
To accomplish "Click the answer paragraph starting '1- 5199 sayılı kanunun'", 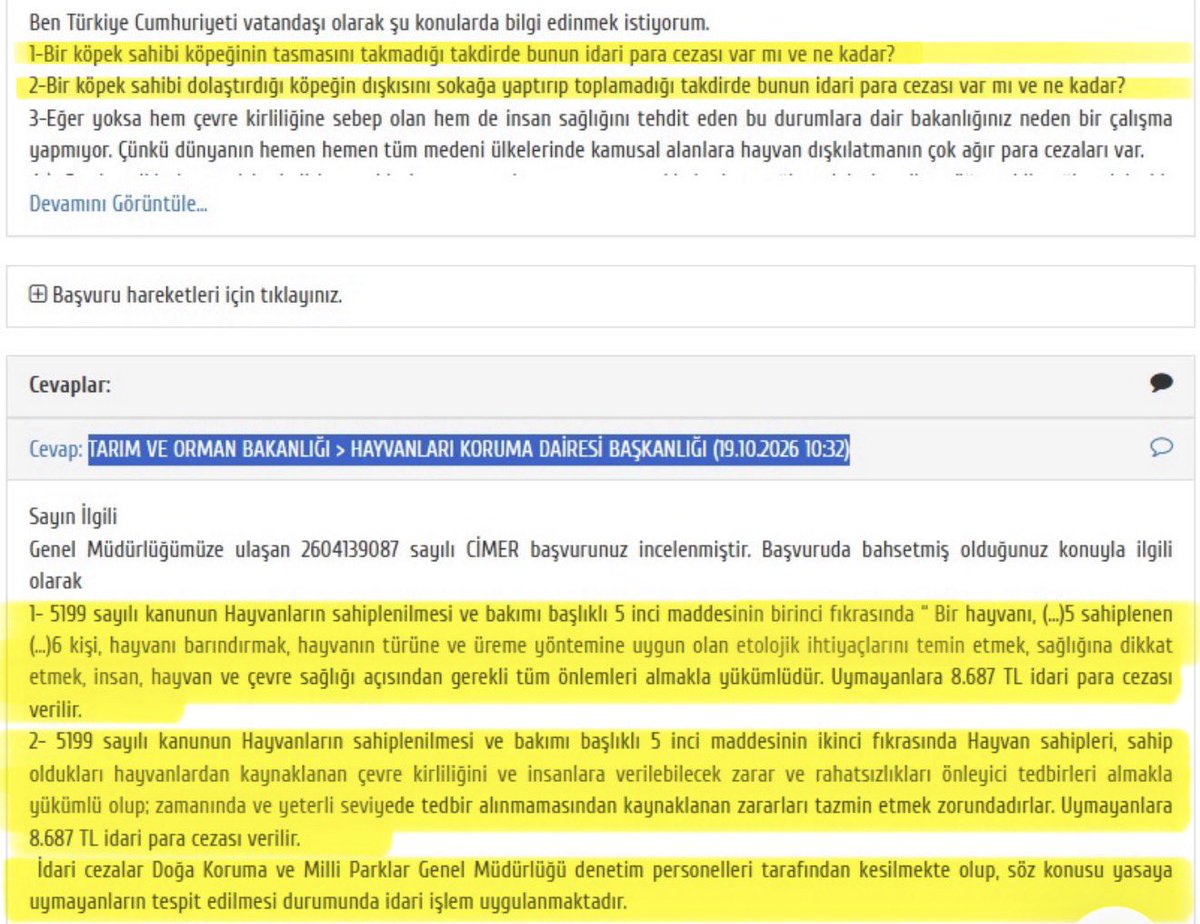I will tap(600, 661).
